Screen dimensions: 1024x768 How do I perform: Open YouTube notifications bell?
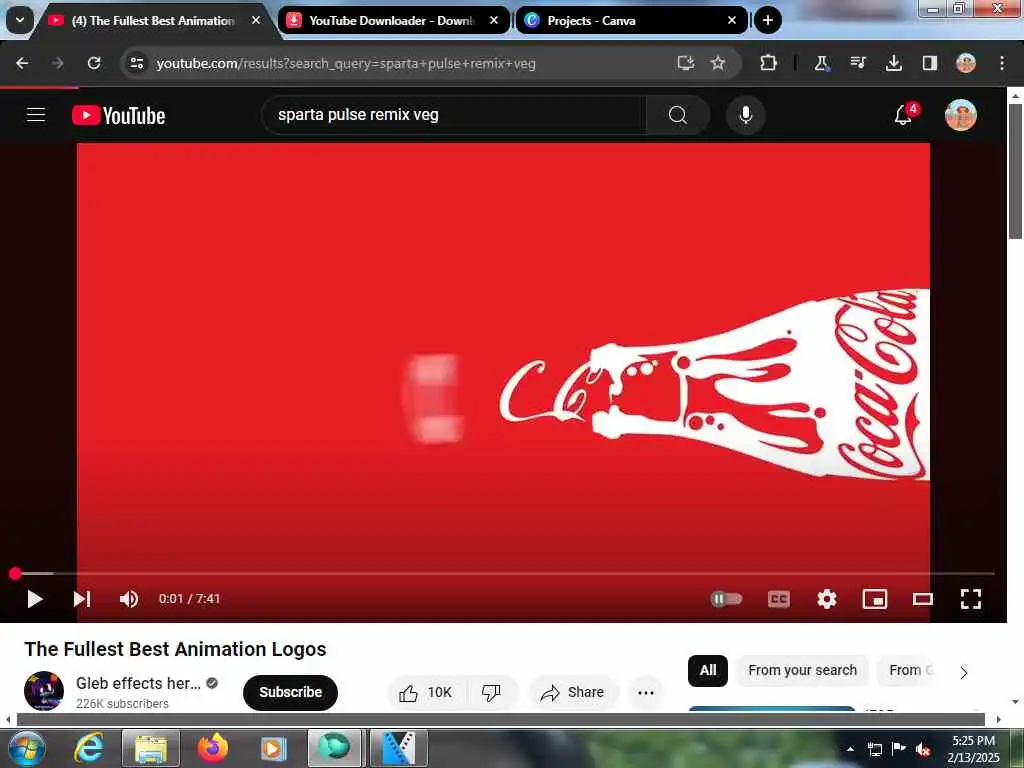(x=904, y=115)
